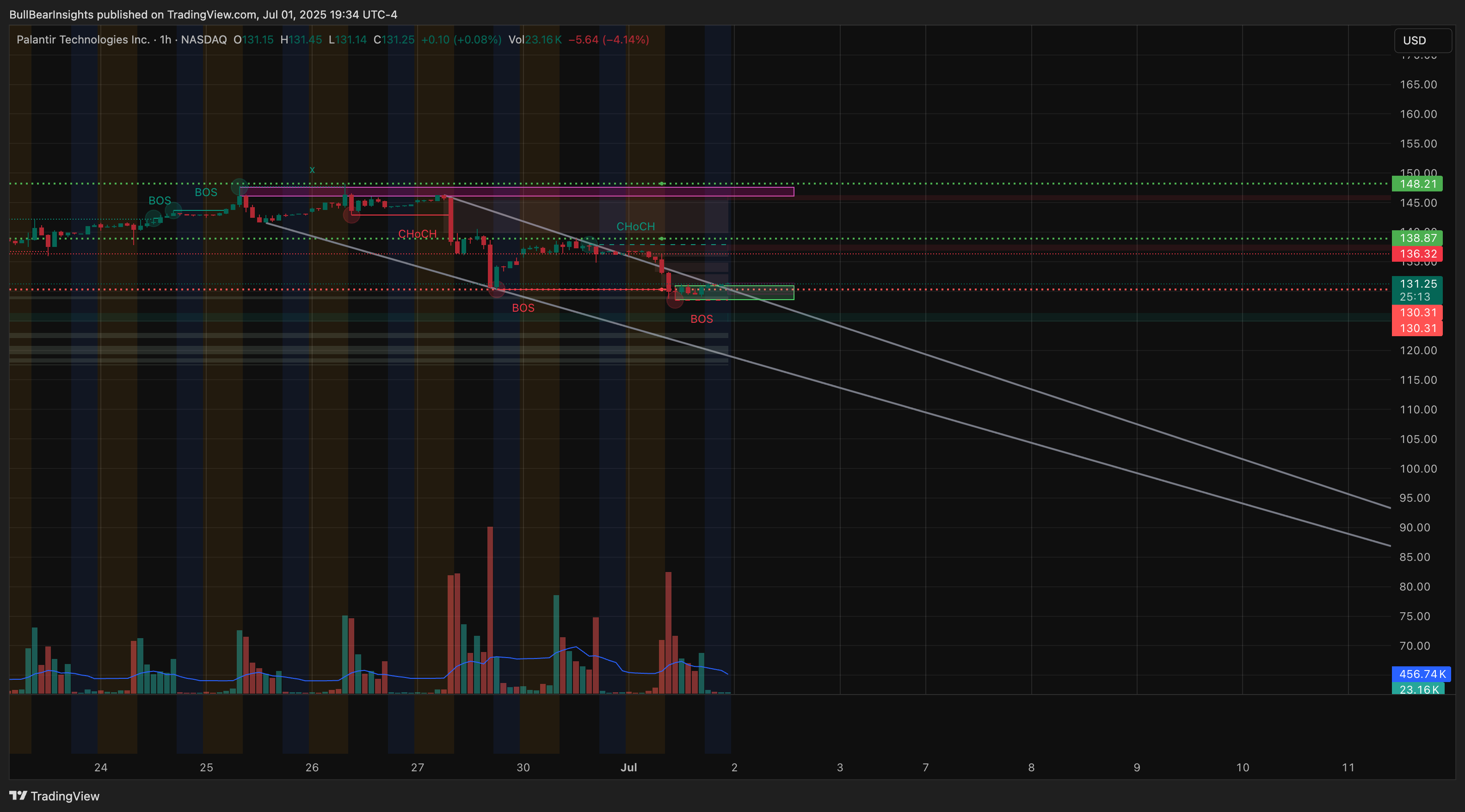This screenshot has width=1465, height=812.
Task: Click the BullBearInsights publisher header text
Action: tap(203, 14)
